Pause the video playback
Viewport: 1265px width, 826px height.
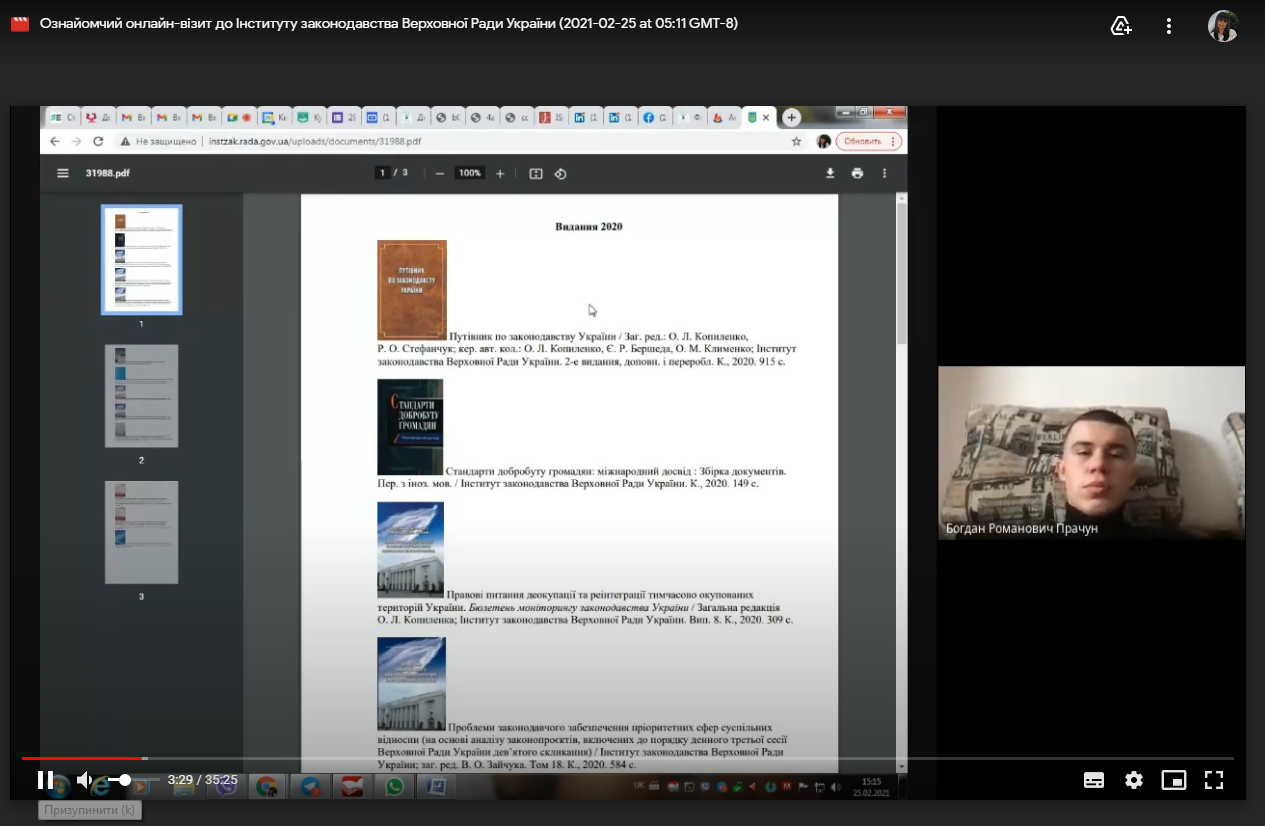[x=45, y=780]
